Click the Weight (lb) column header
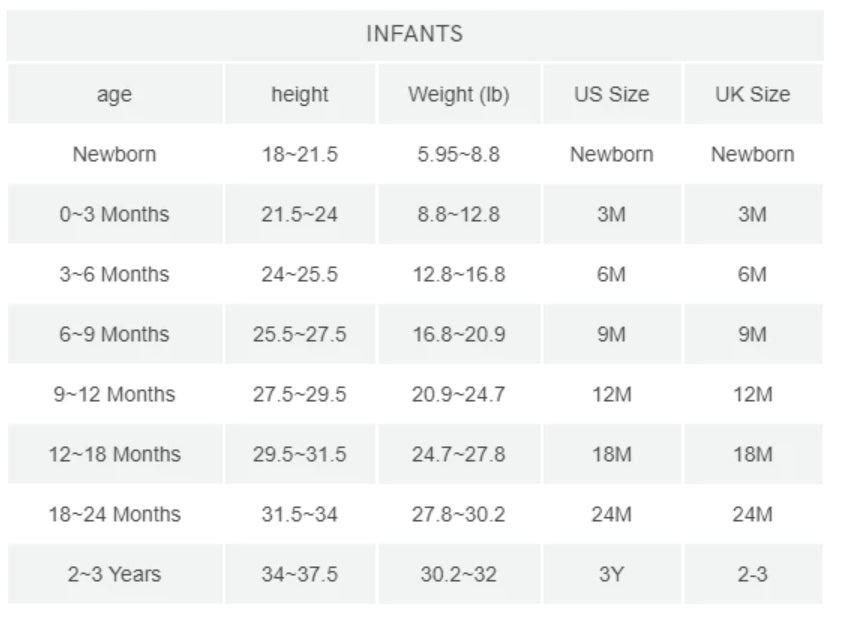 pos(458,95)
